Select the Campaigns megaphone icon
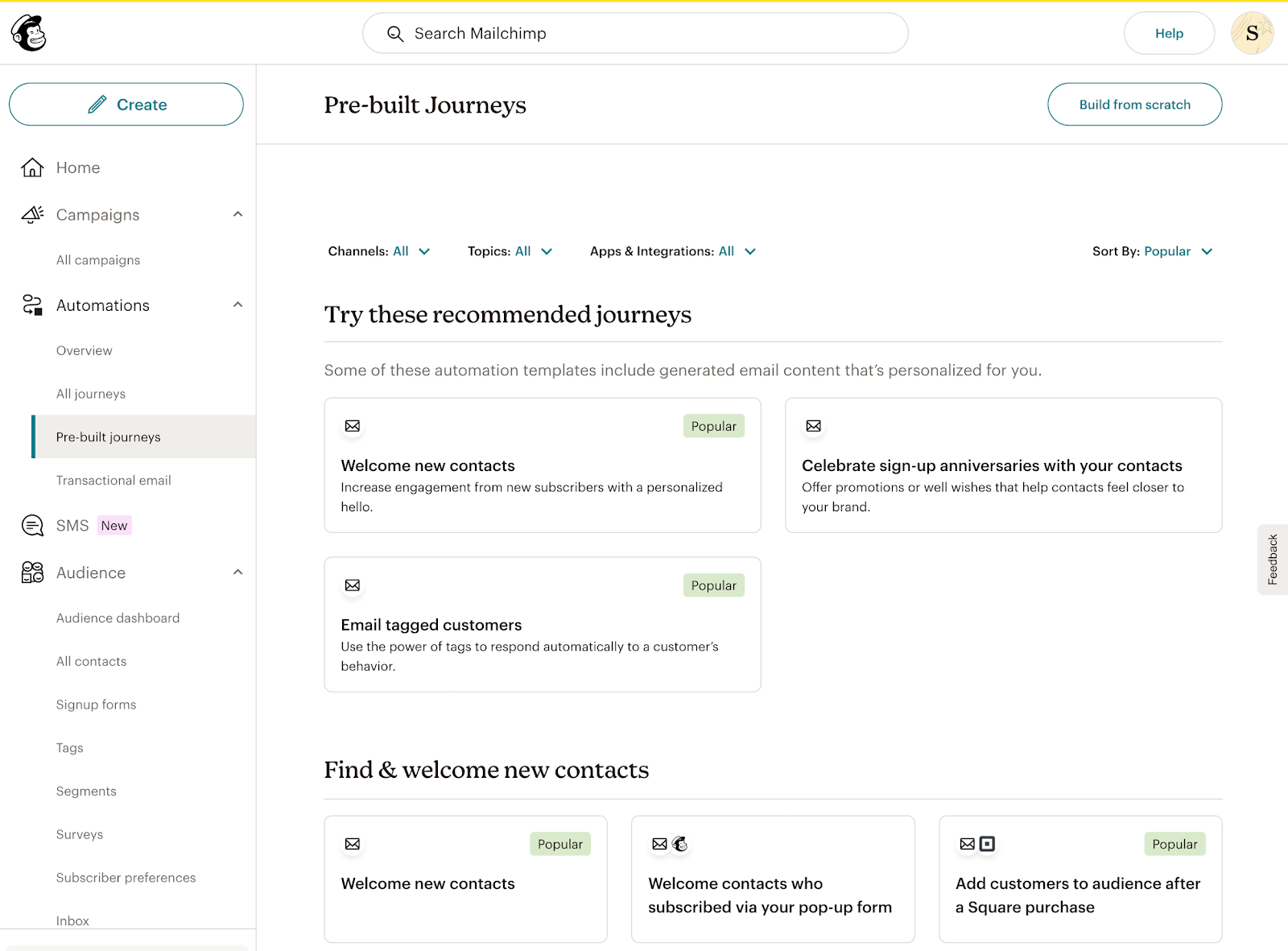Viewport: 1288px width, 951px height. 31,214
